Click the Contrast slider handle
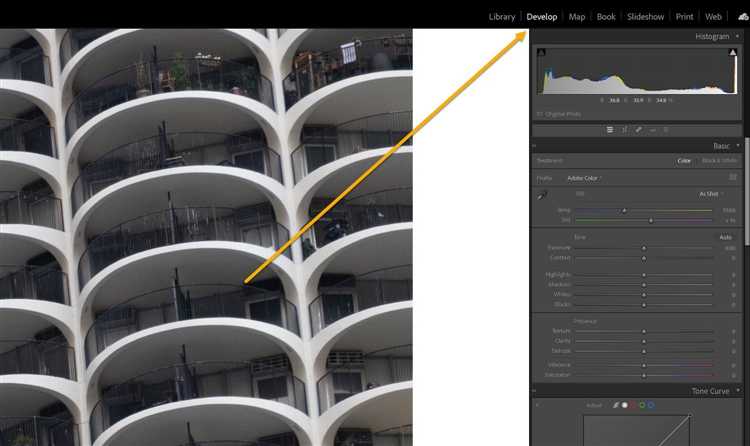Screen dimensions: 750x446 point(644,258)
